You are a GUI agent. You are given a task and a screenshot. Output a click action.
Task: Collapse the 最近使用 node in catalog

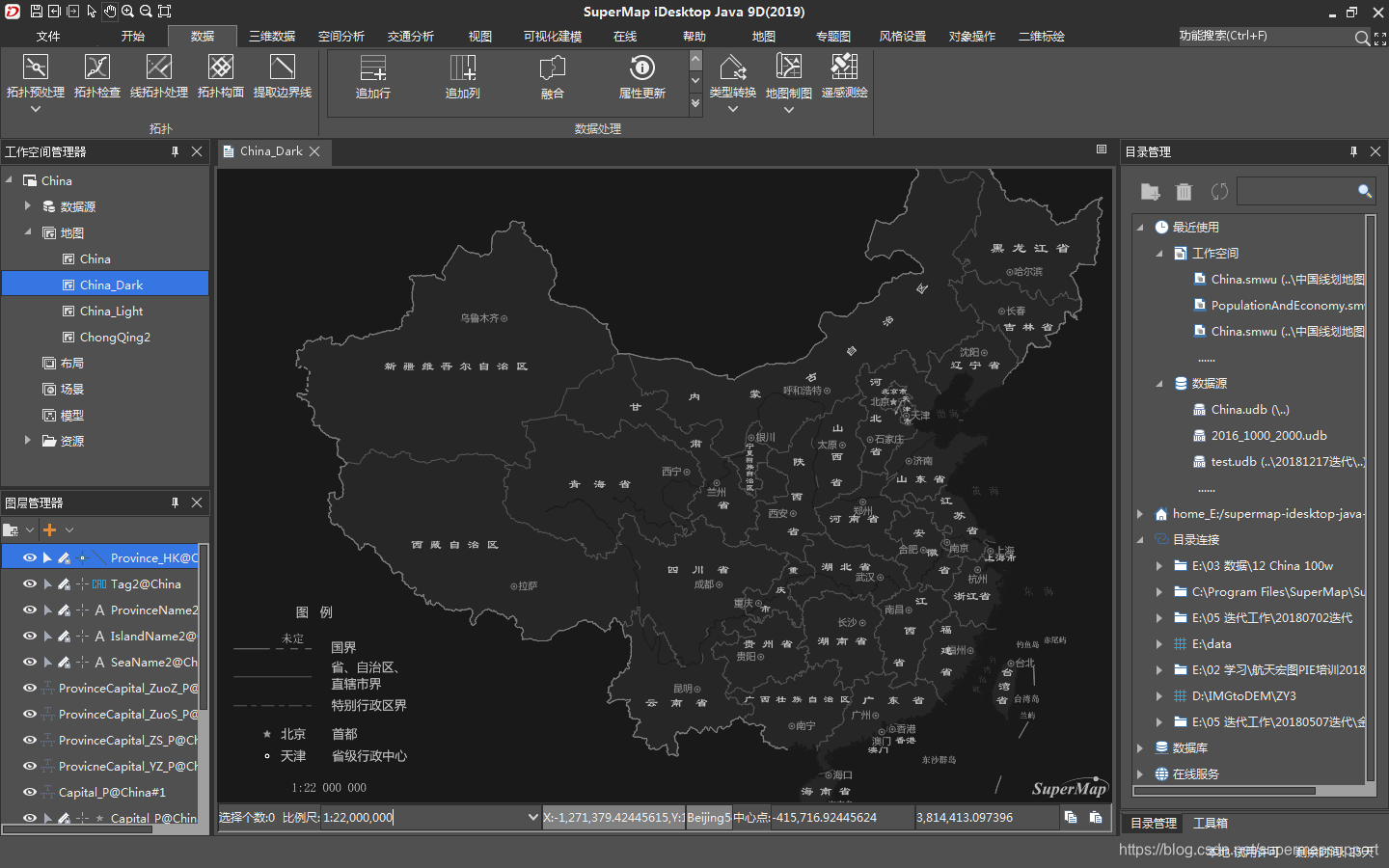[1140, 227]
